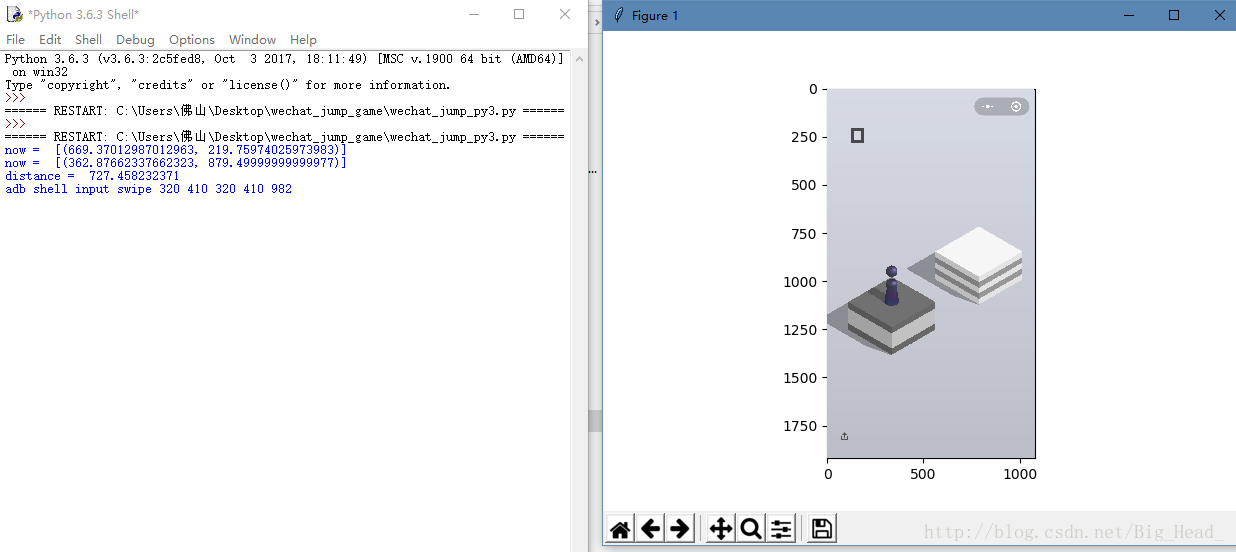Viewport: 1236px width, 552px height.
Task: Click the Python Shell title bar icon
Action: (14, 14)
